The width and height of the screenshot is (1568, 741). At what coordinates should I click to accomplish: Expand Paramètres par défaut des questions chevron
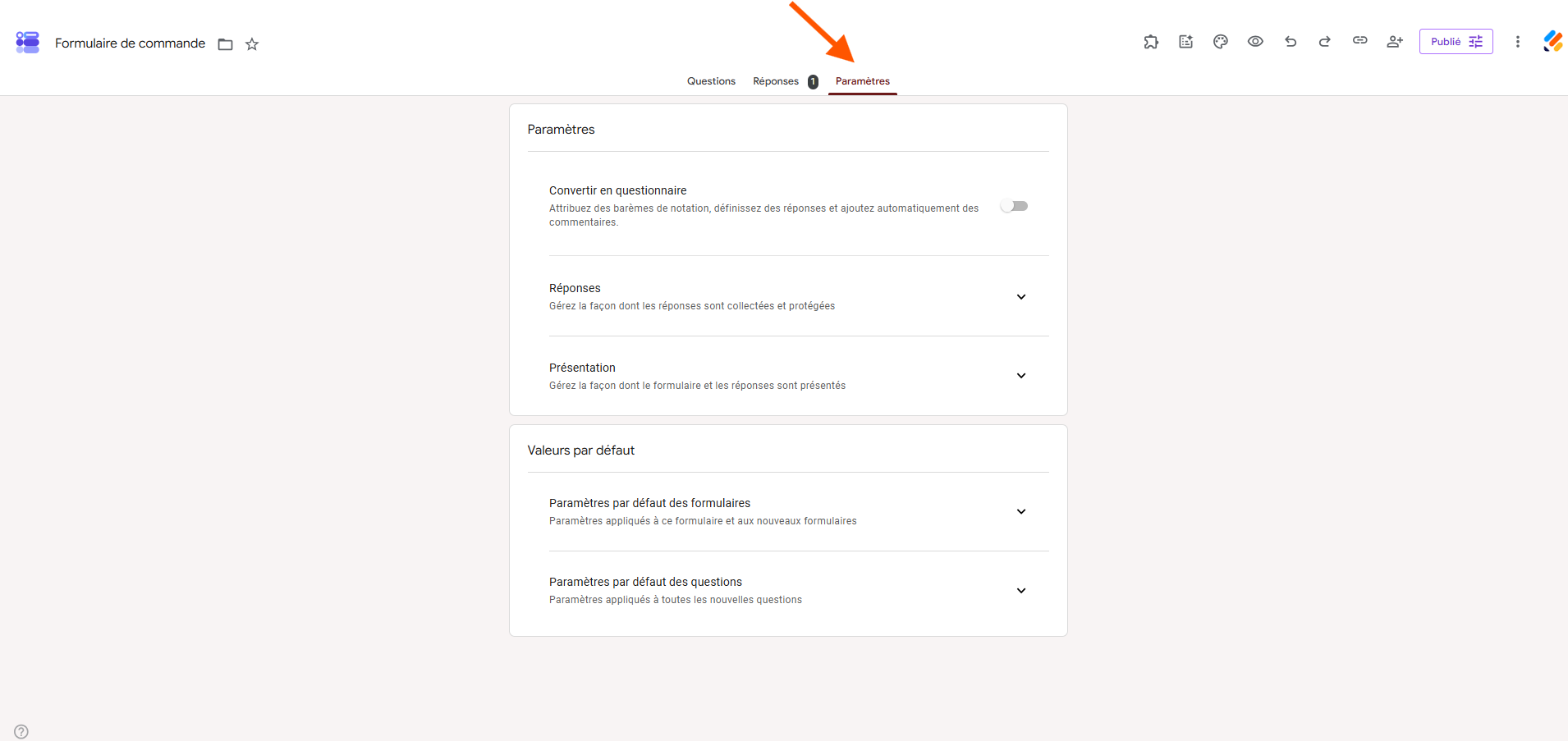[1021, 591]
